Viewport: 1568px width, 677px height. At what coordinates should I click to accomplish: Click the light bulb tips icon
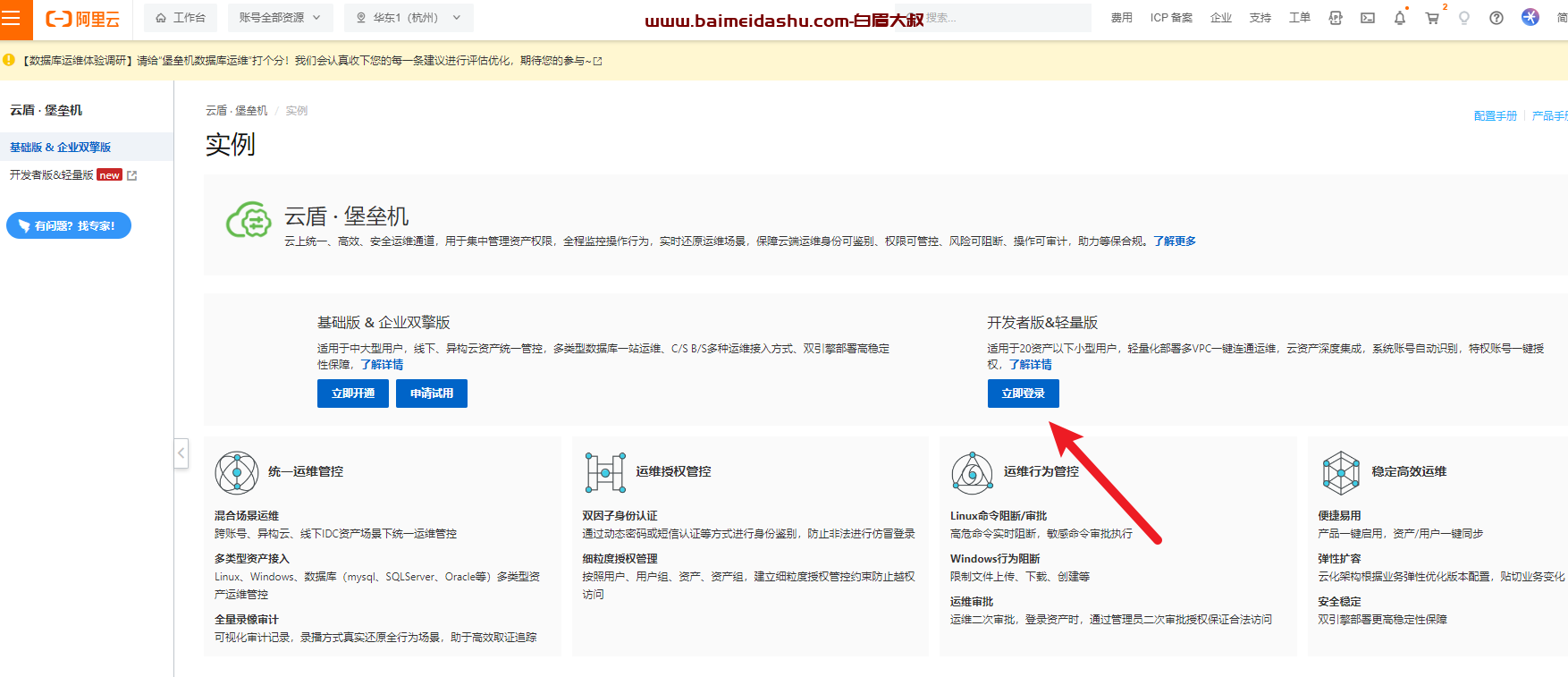coord(1464,18)
